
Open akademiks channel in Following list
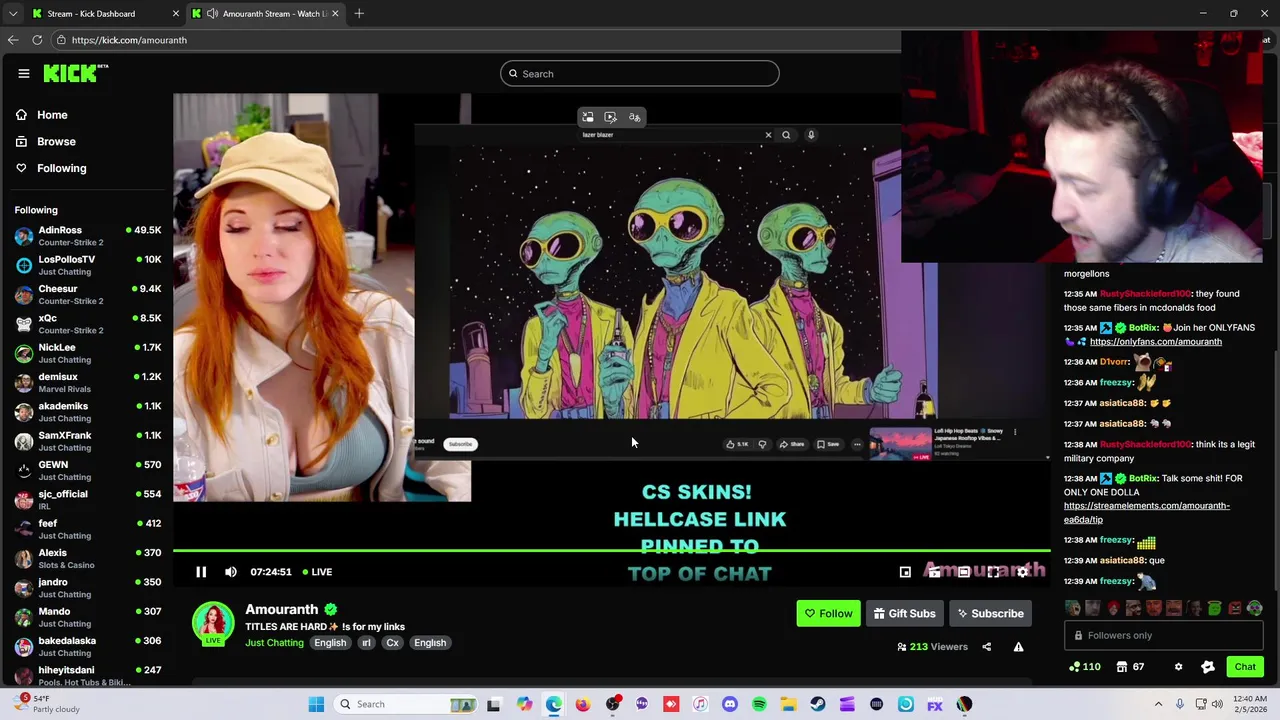coord(88,412)
